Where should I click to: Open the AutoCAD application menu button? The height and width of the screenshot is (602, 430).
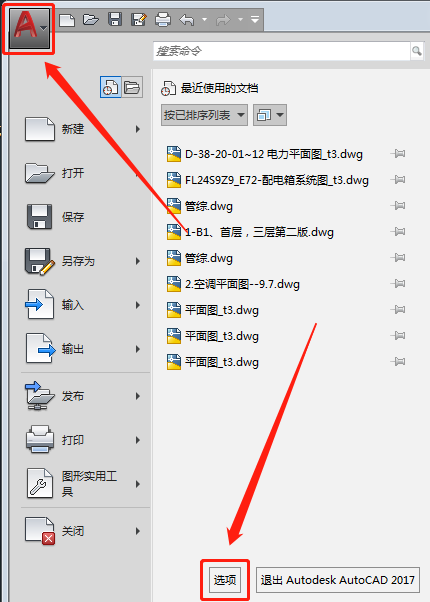[x=29, y=28]
